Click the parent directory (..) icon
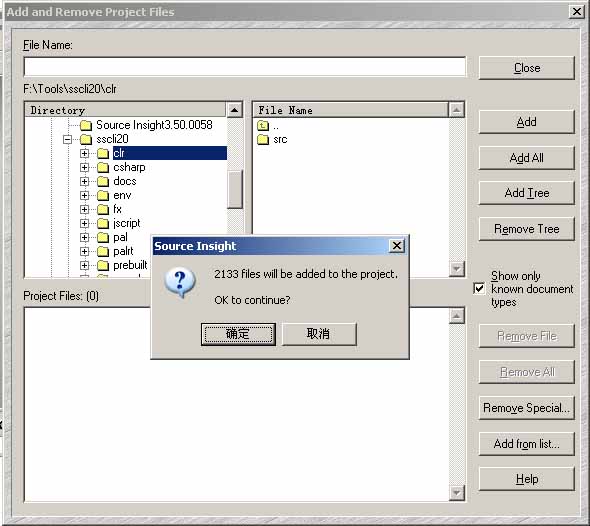This screenshot has height=526, width=590. [x=263, y=125]
